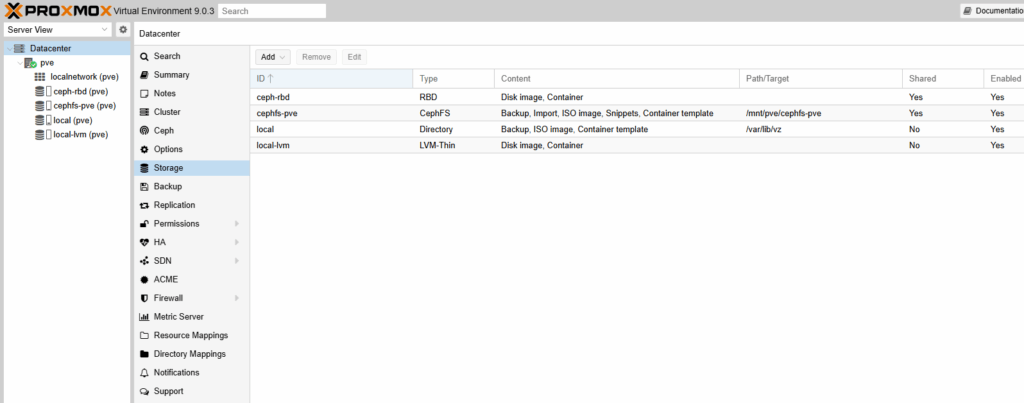Select the cephfs-pve storage row
This screenshot has height=403, width=1024.
click(x=500, y=114)
